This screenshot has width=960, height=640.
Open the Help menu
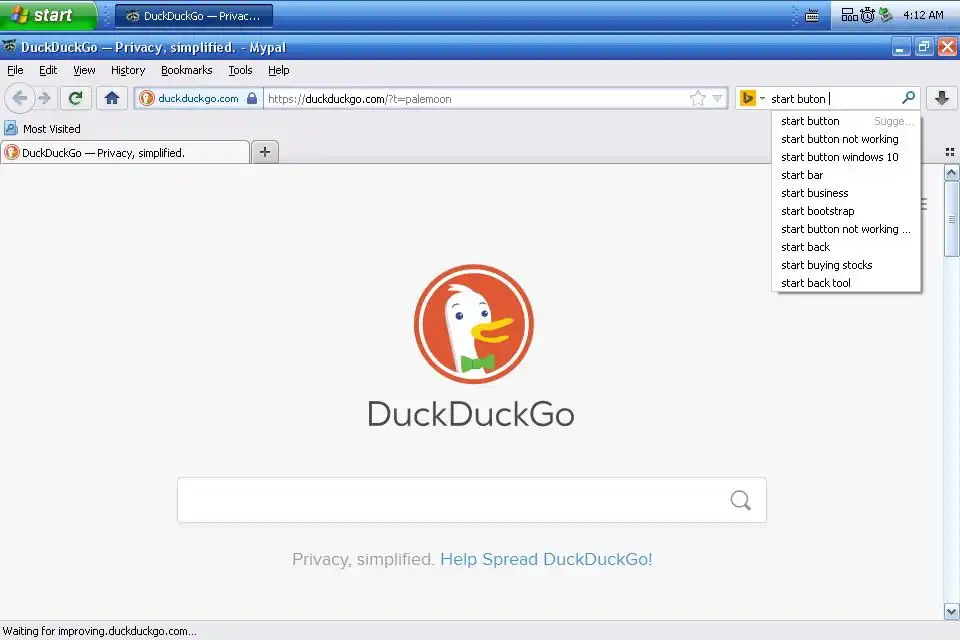pyautogui.click(x=279, y=70)
